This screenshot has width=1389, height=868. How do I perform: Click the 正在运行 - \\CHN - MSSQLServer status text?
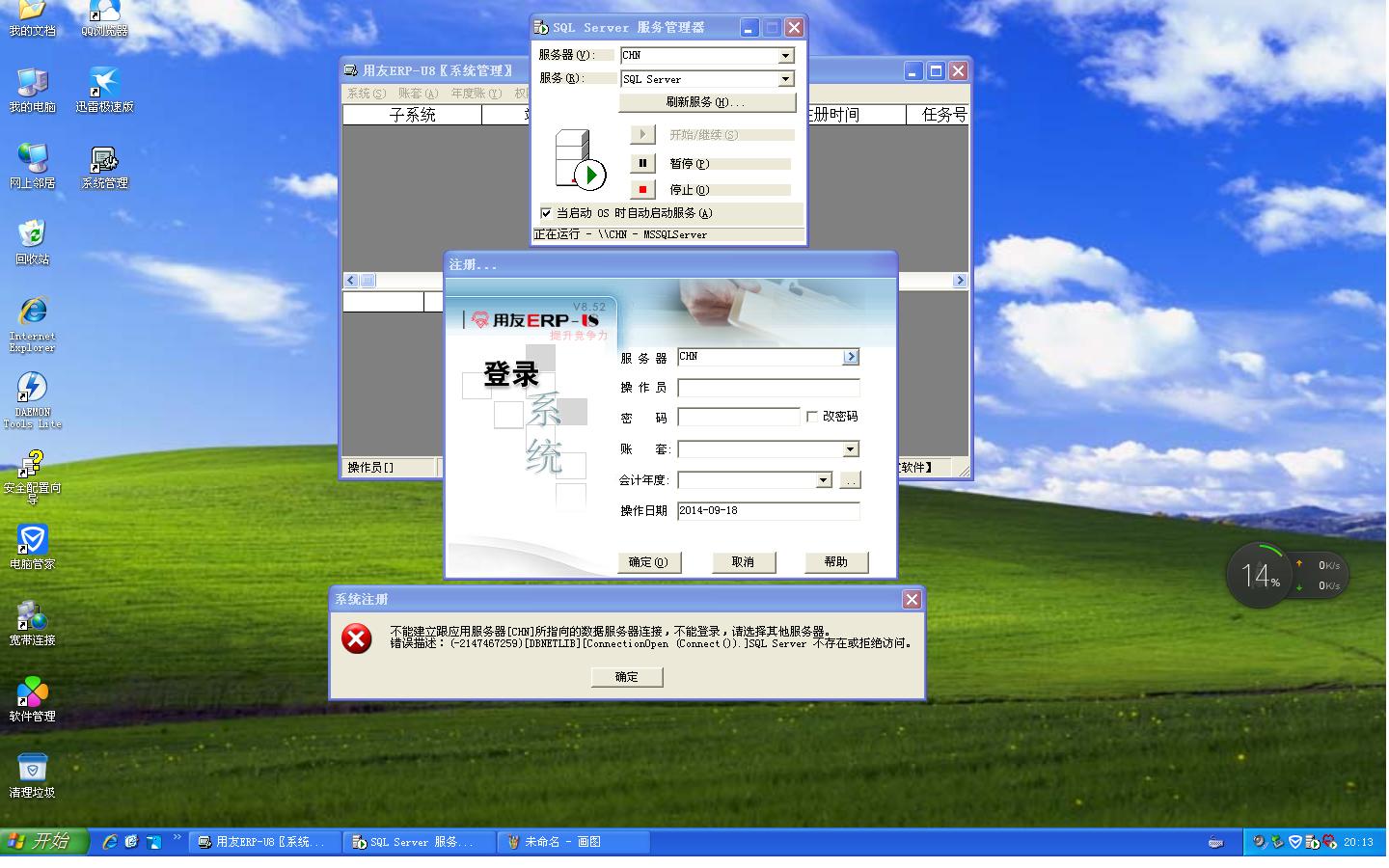coord(620,234)
